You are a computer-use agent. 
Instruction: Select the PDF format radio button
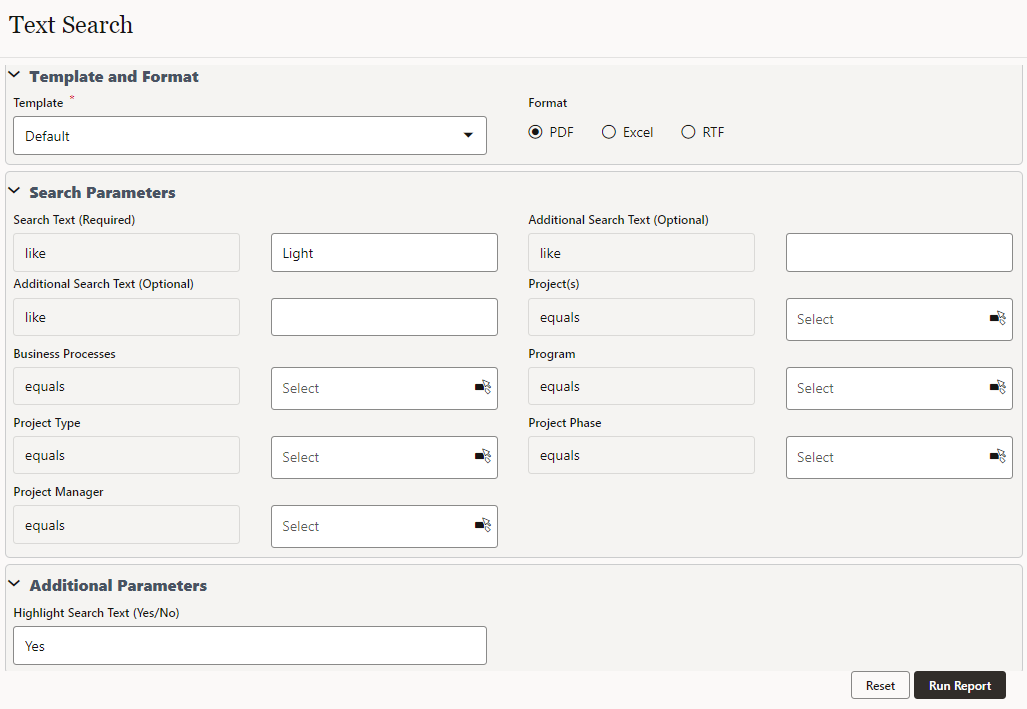[536, 131]
